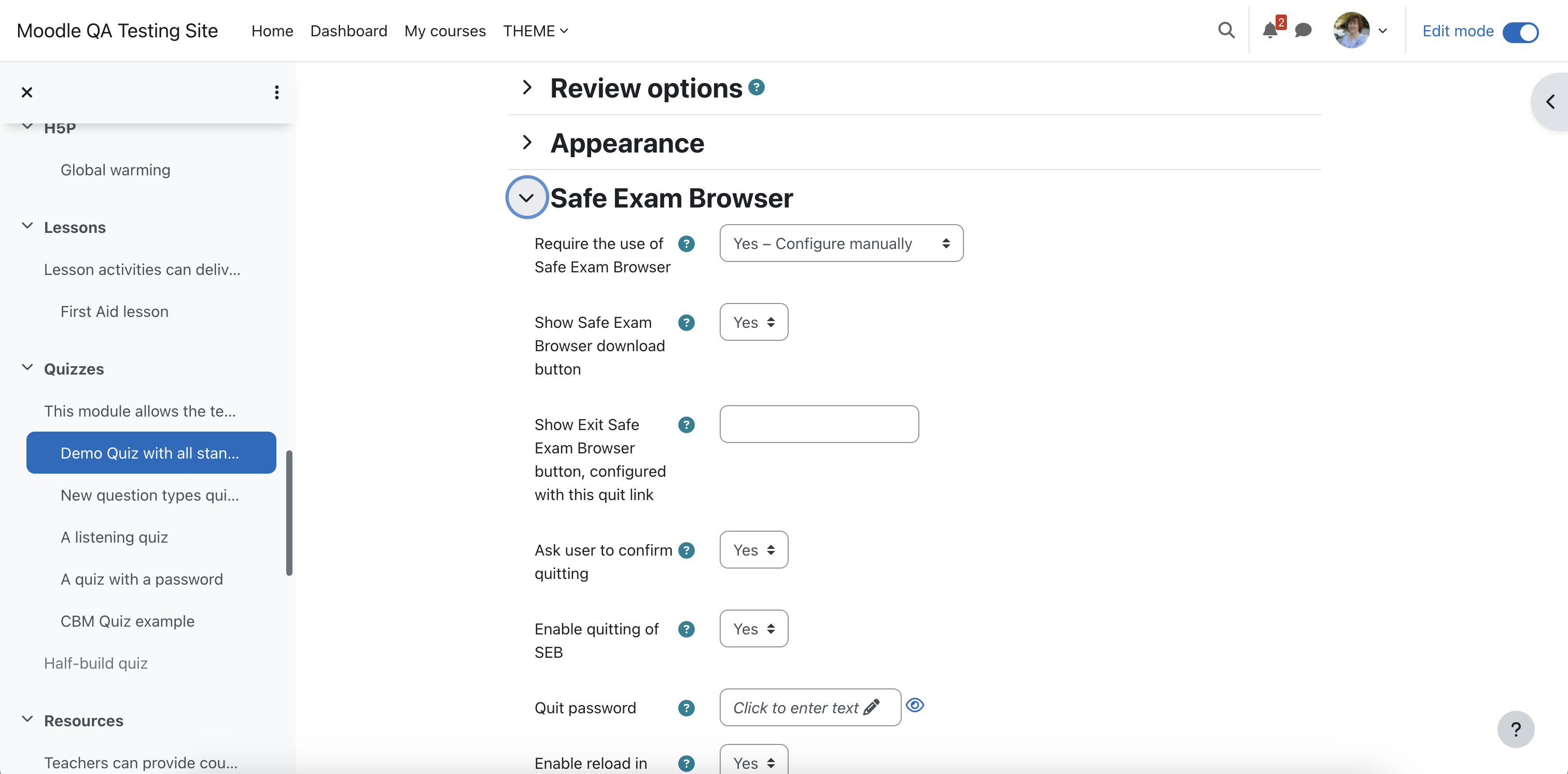
Task: Open help for Show Exit Safe Exam Browser button
Action: coord(686,424)
